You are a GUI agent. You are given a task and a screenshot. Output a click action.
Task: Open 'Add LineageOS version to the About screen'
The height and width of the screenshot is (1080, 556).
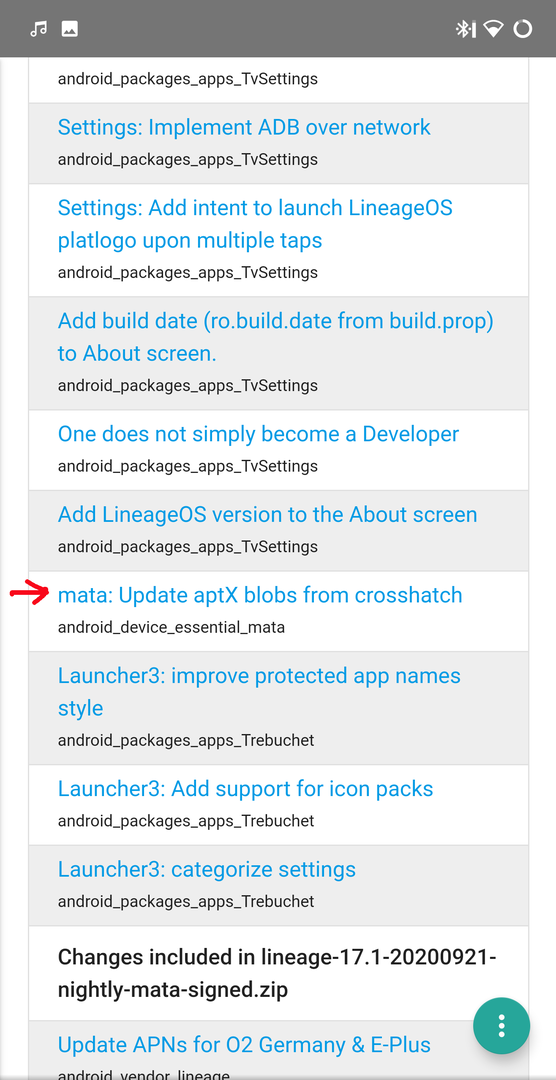tap(267, 515)
